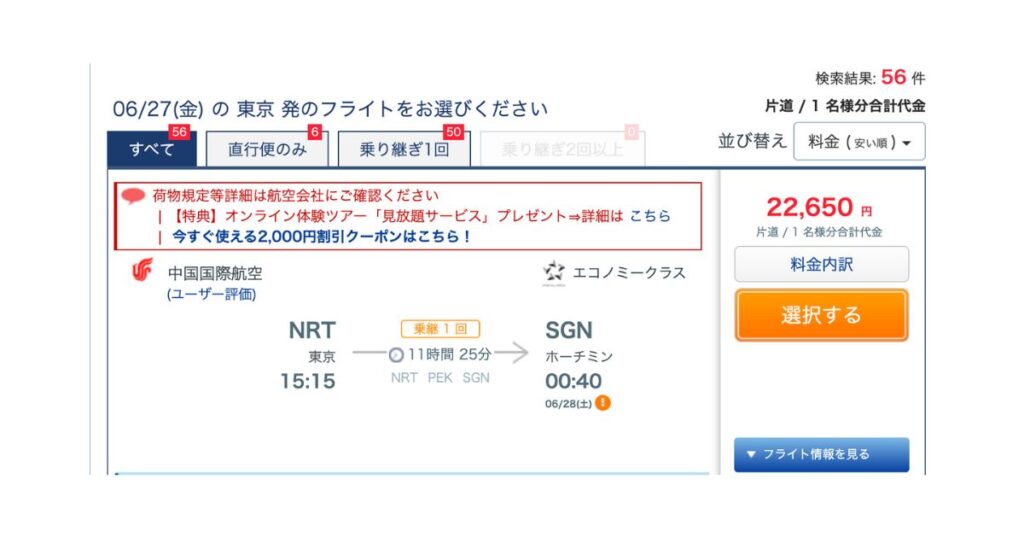Open the 2,000円割引クーポン link
Screen dimensions: 1024x538
(x=321, y=236)
